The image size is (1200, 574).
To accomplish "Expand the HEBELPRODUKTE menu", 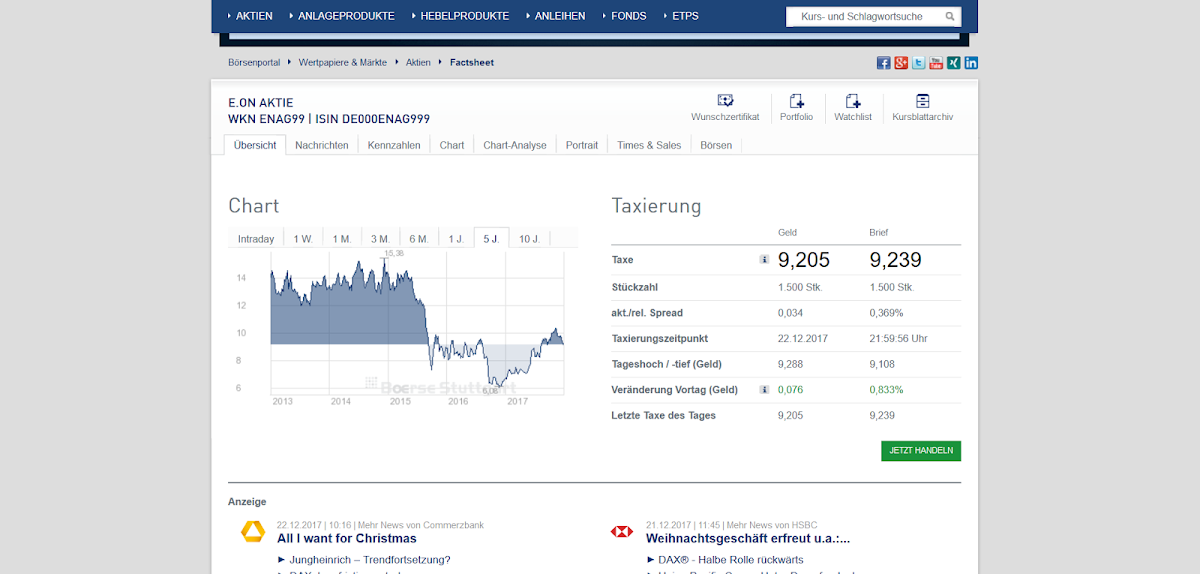I will point(464,16).
